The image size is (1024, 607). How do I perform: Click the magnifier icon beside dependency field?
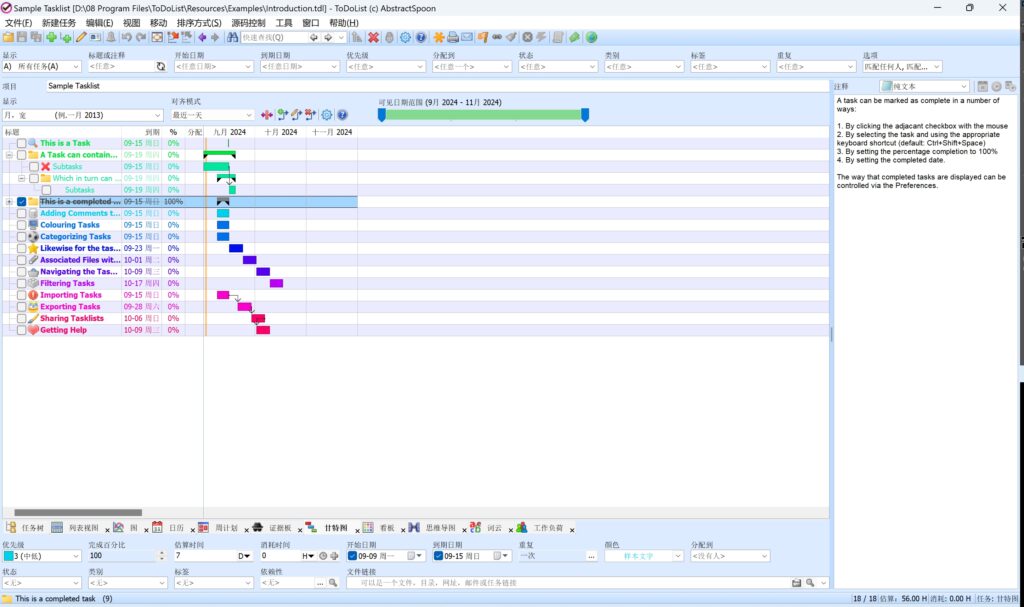pyautogui.click(x=333, y=583)
